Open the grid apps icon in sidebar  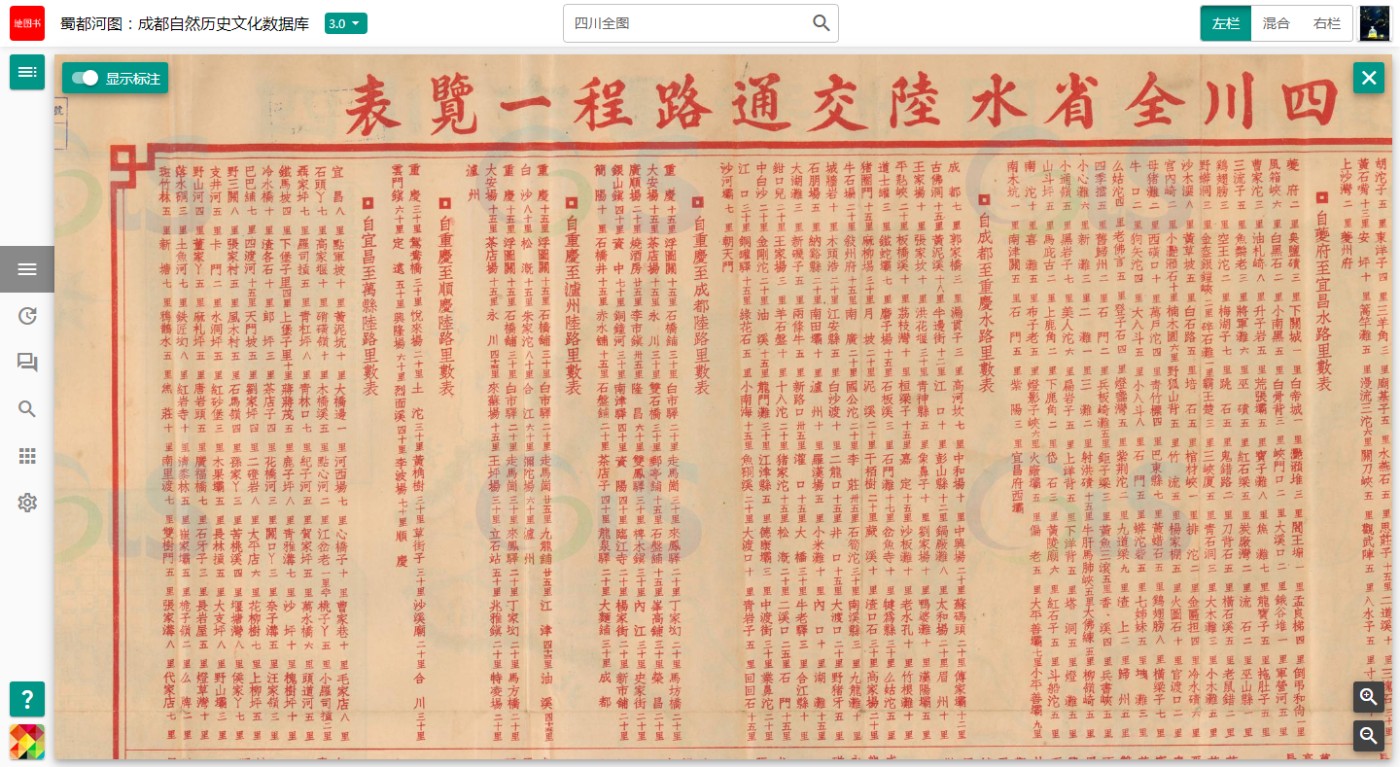coord(27,456)
